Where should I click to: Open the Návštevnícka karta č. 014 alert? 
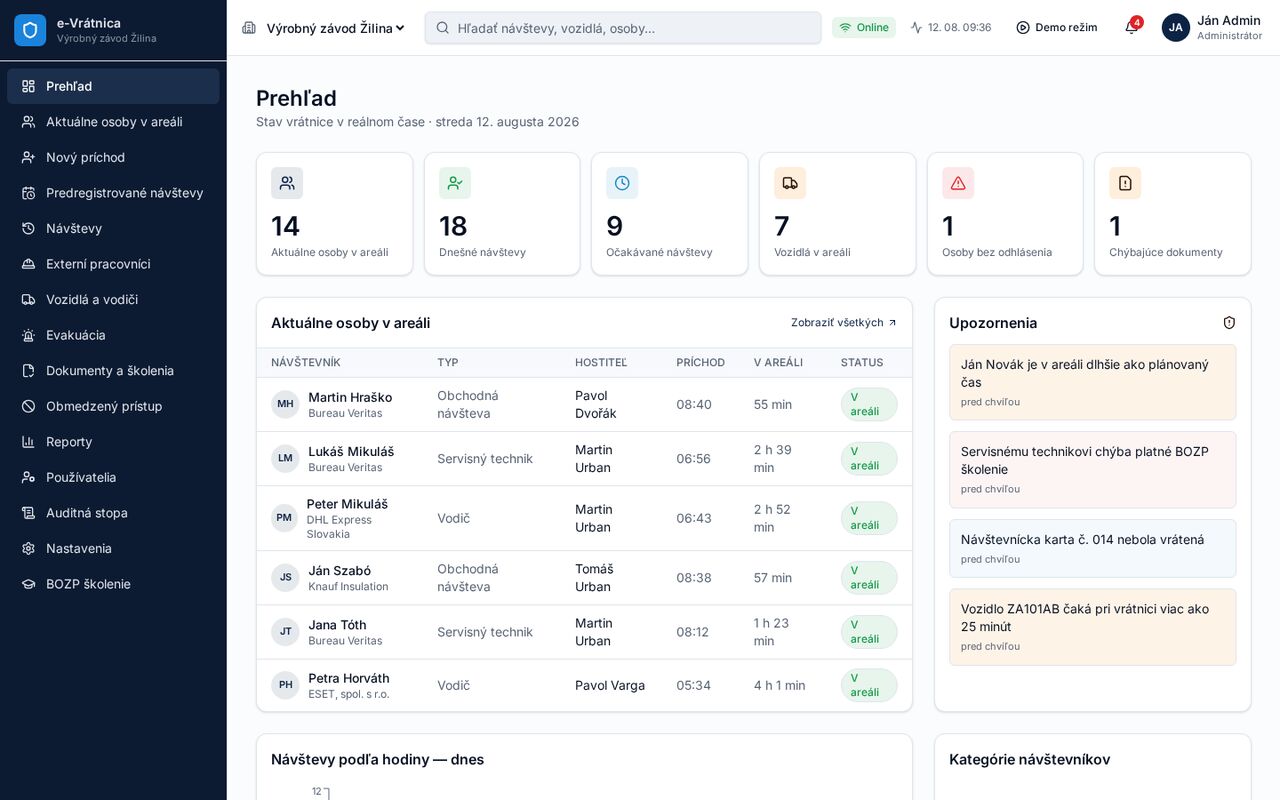click(1093, 548)
